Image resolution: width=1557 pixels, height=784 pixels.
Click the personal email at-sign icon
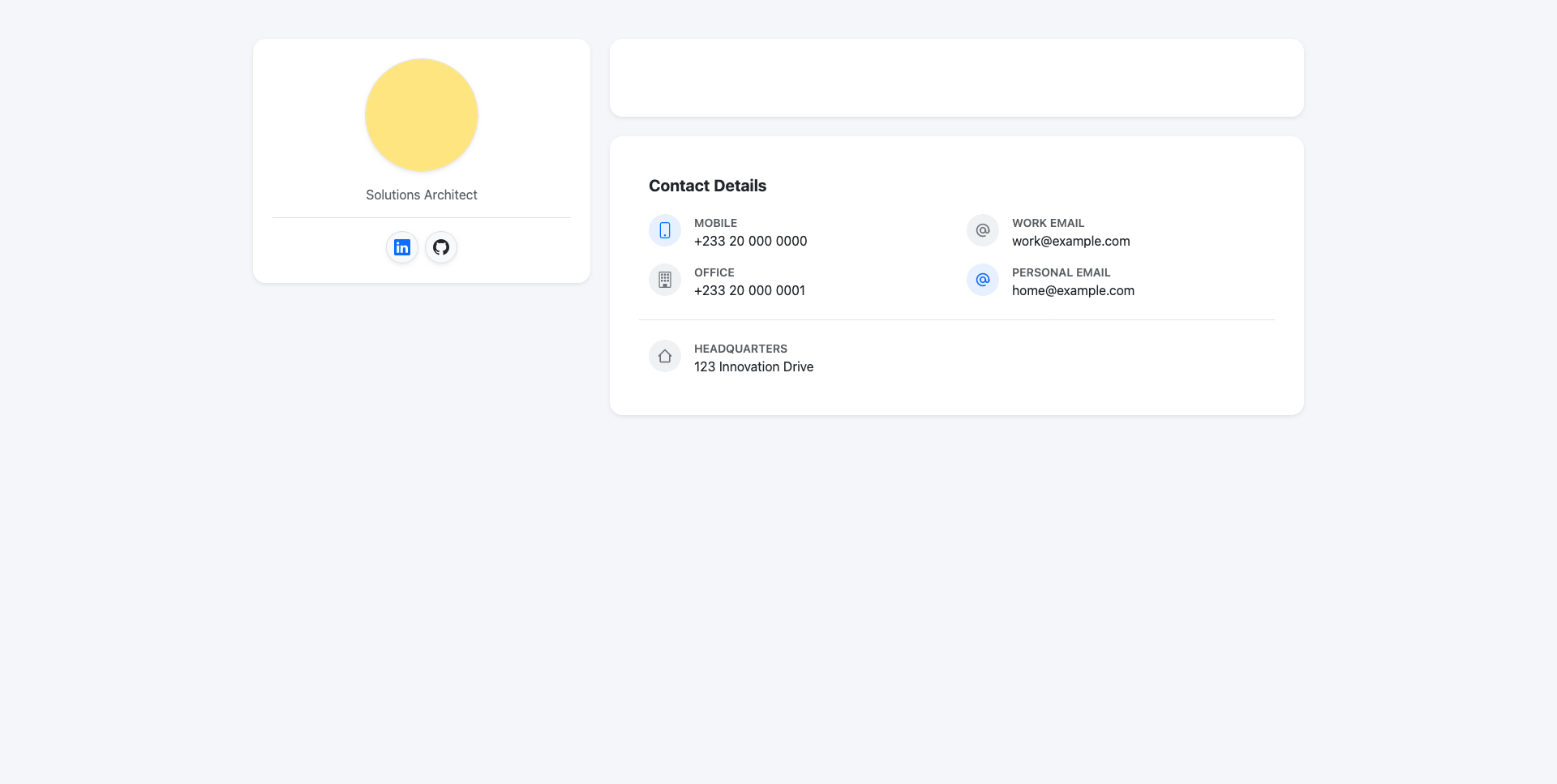pyautogui.click(x=983, y=280)
